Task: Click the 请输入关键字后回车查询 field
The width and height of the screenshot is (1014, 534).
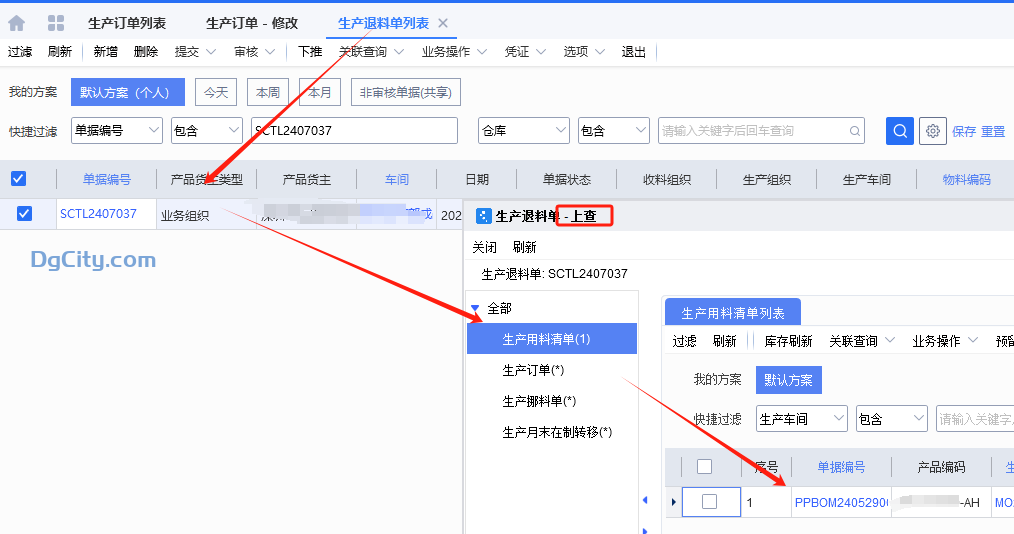Action: (761, 131)
